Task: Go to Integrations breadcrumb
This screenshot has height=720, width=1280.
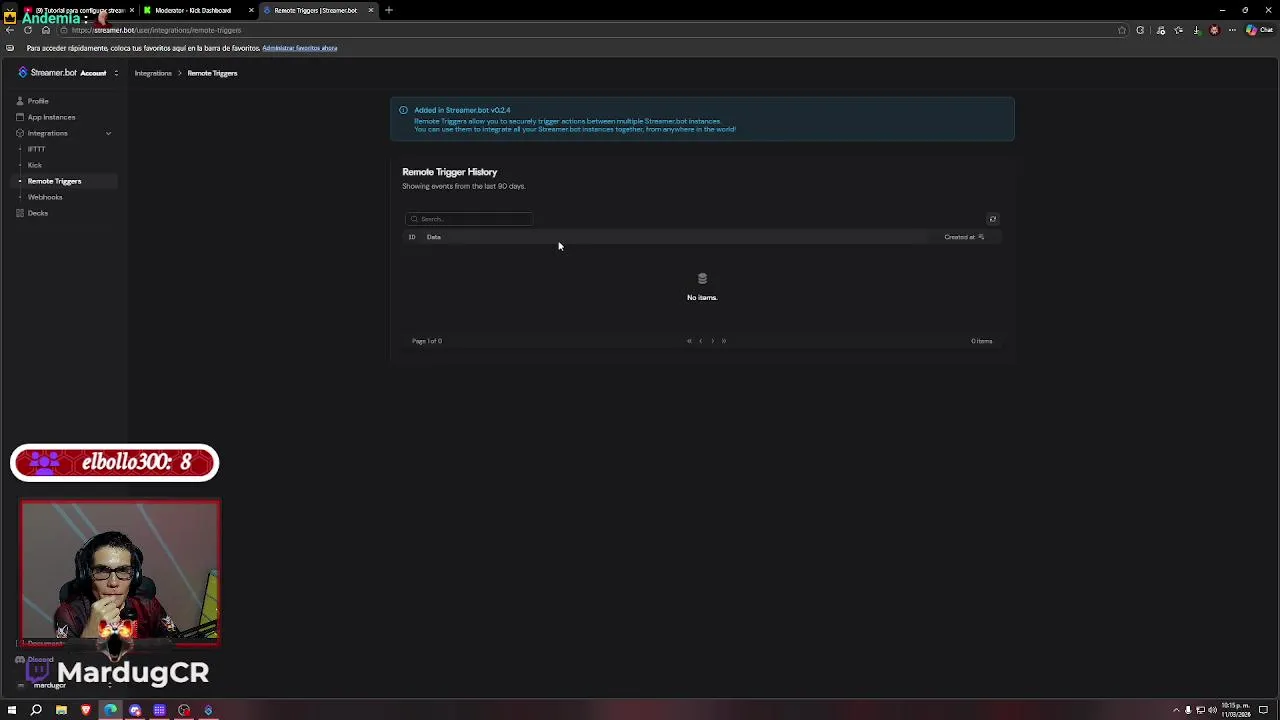Action: pos(153,73)
